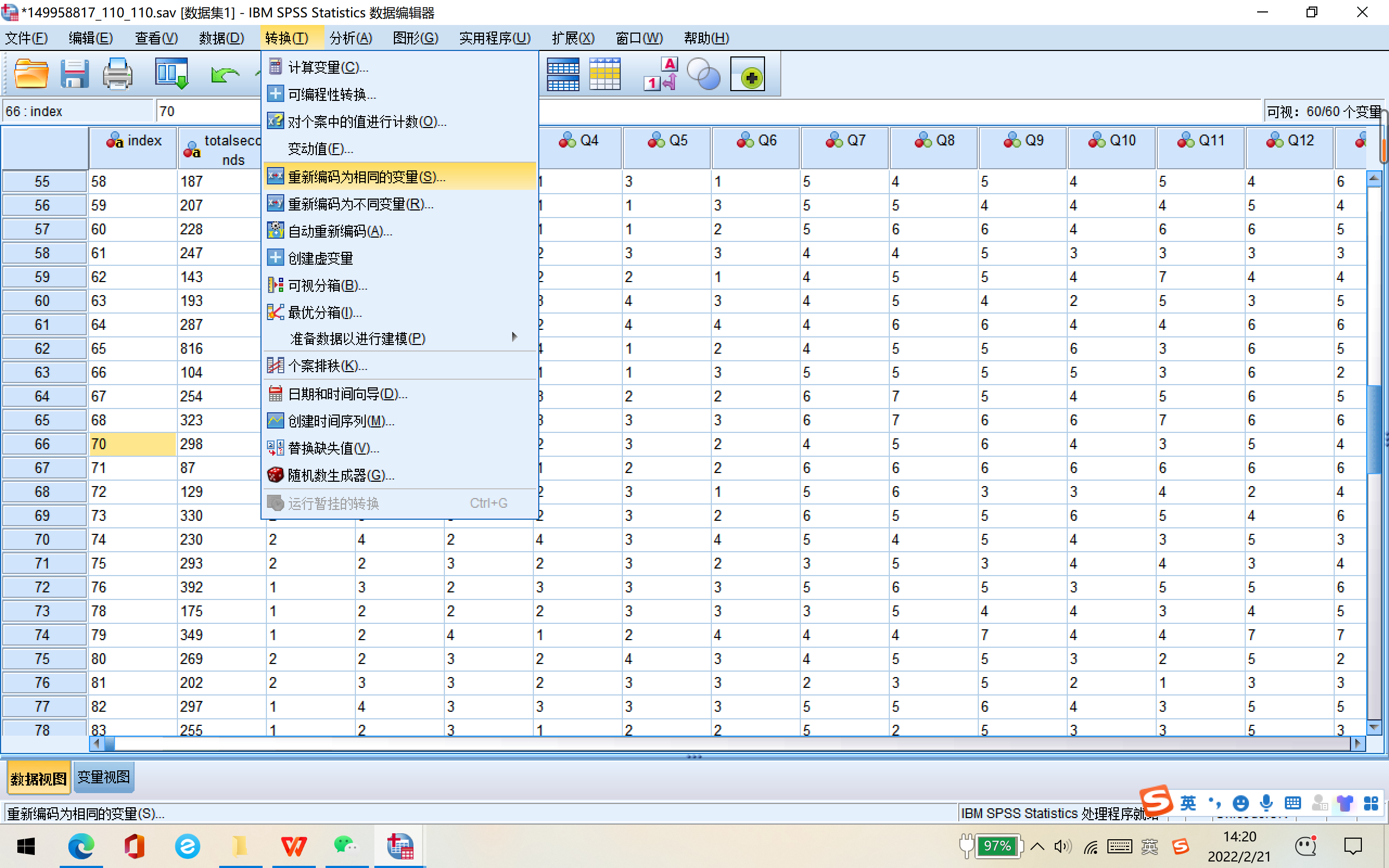1389x868 pixels.
Task: Choose Recode into Different Variables (R)
Action: (x=399, y=204)
